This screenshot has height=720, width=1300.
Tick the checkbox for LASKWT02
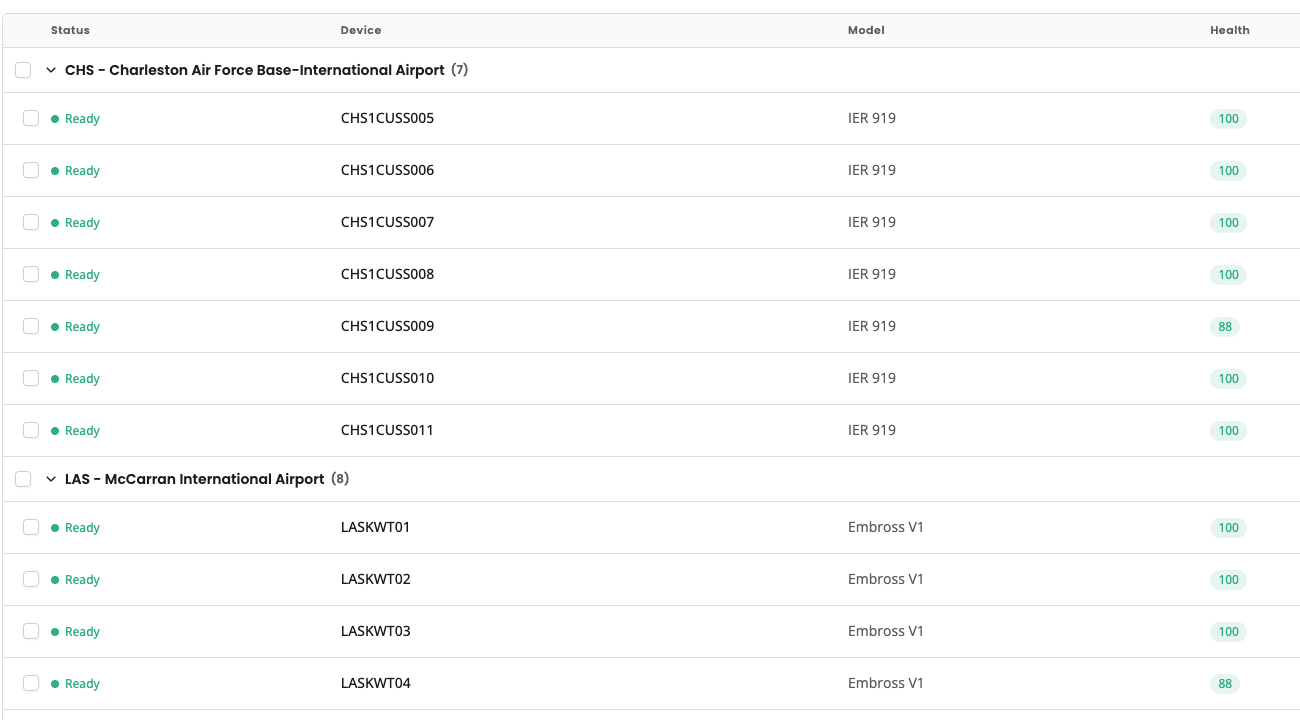click(x=31, y=579)
